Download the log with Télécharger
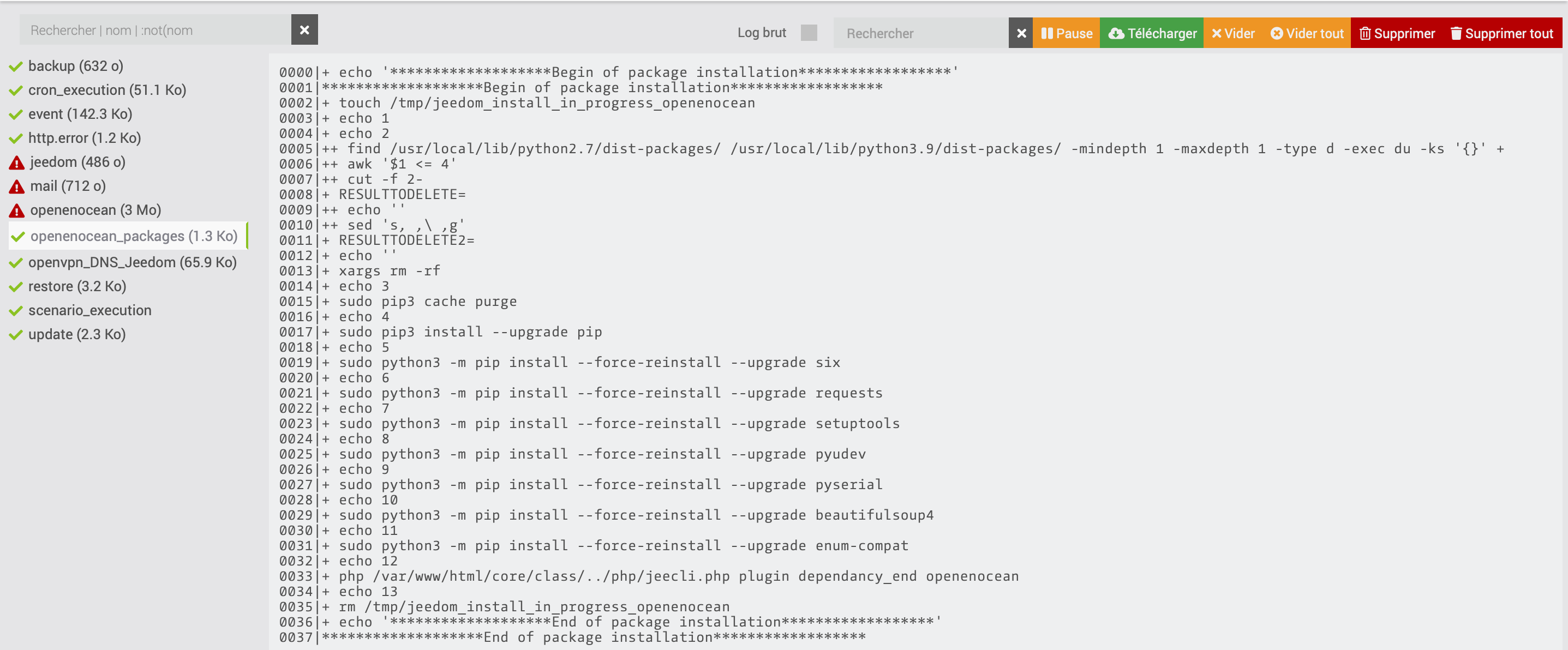 pos(1152,33)
